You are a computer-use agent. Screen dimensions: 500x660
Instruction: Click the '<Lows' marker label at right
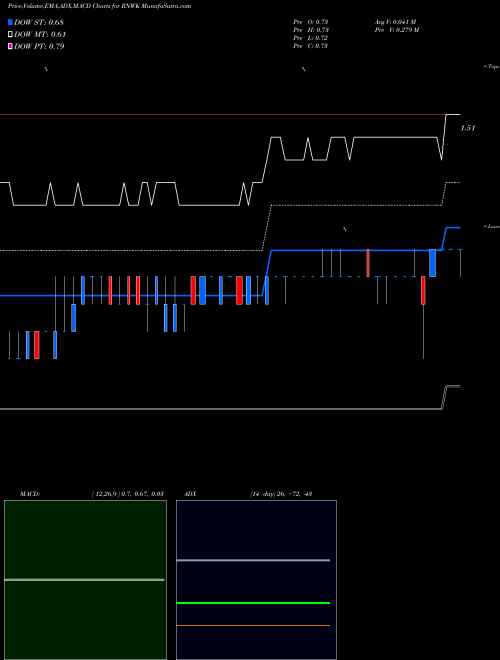492,226
